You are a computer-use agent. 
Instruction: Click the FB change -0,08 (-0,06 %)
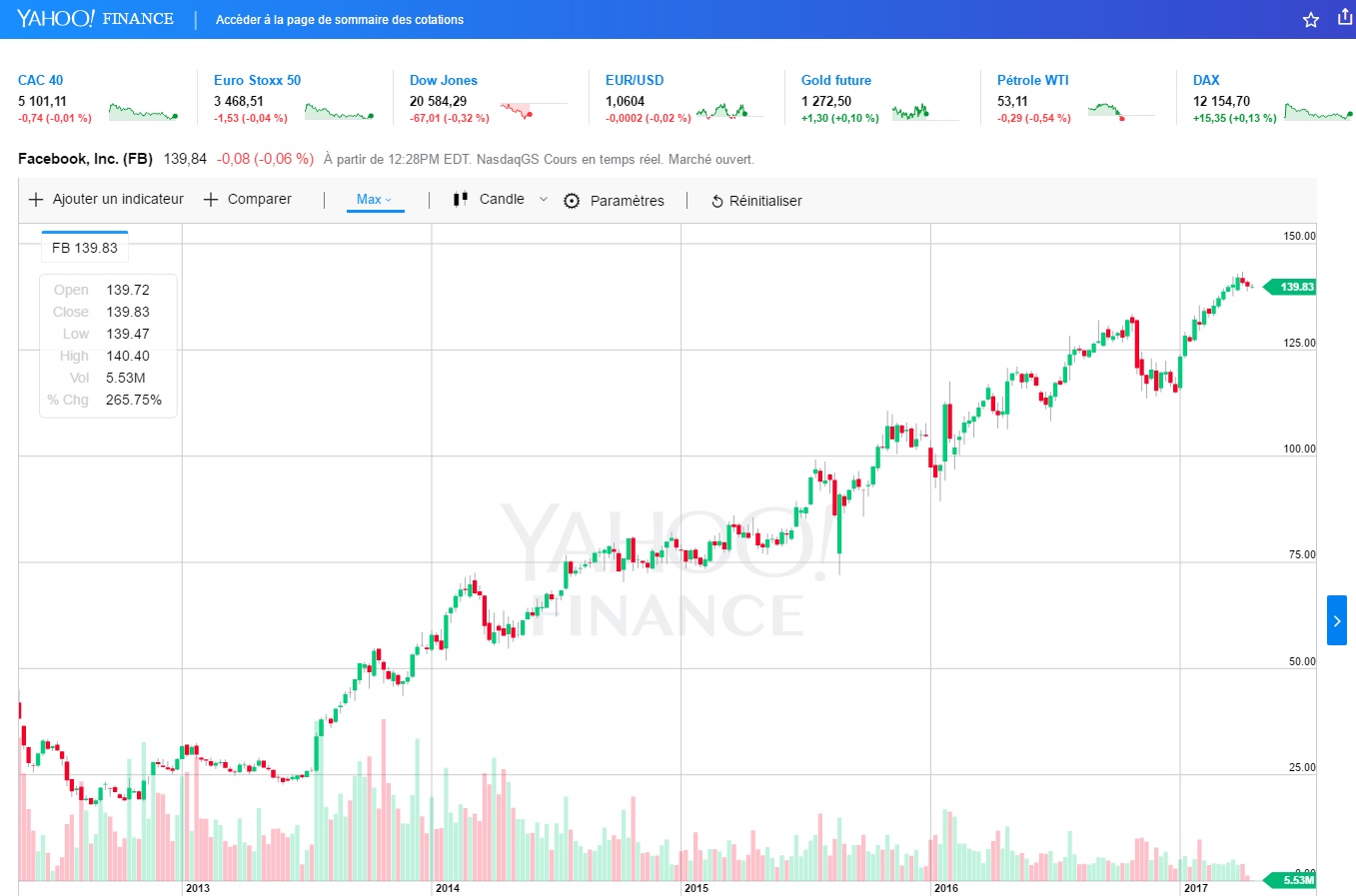tap(265, 159)
